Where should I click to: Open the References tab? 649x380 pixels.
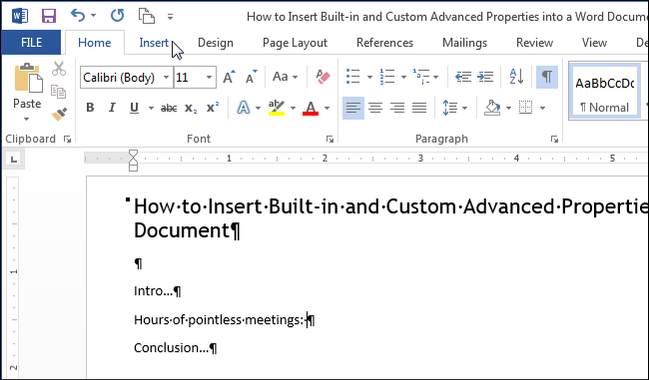[x=385, y=43]
